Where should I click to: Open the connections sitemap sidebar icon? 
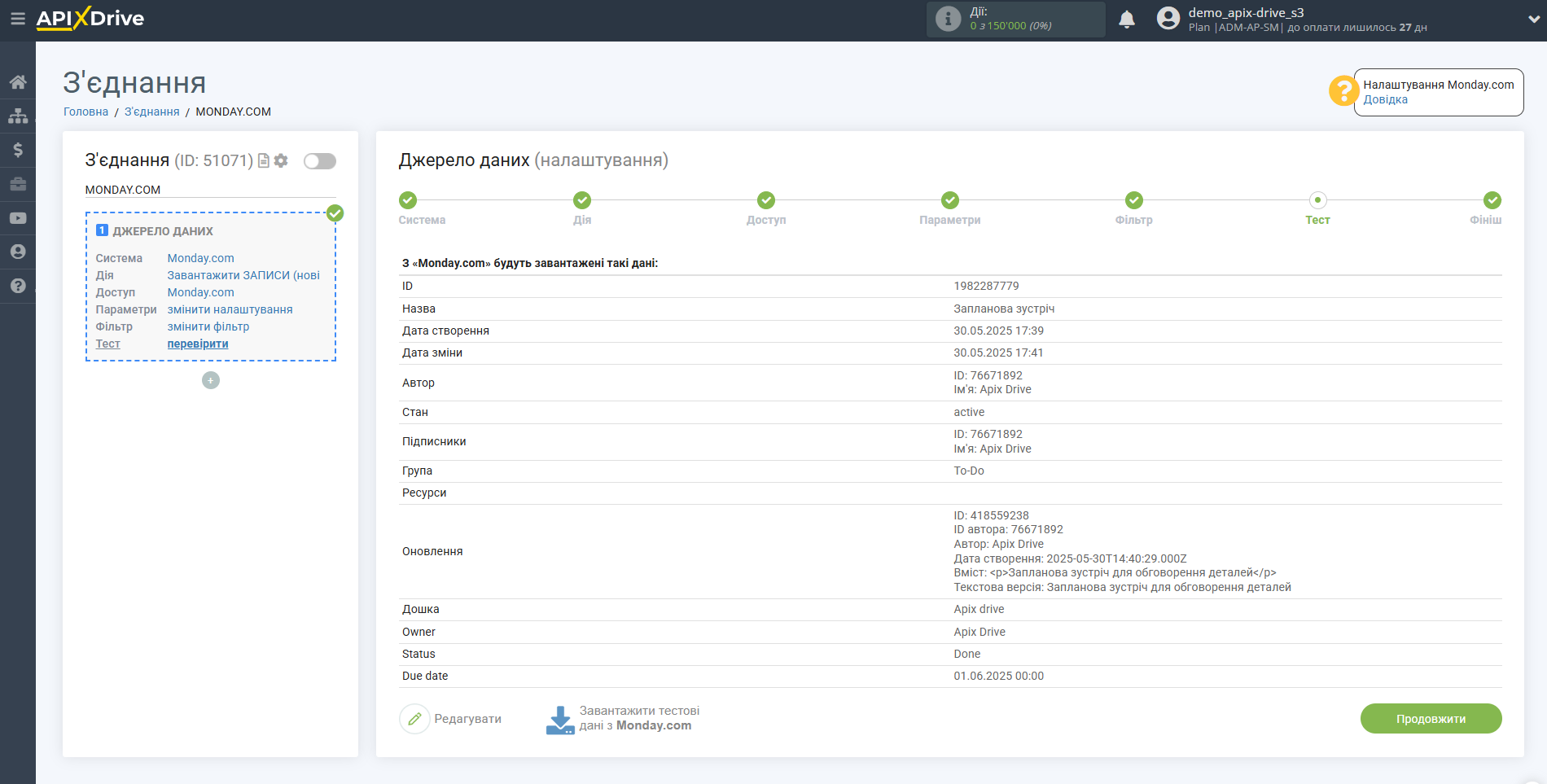point(18,116)
